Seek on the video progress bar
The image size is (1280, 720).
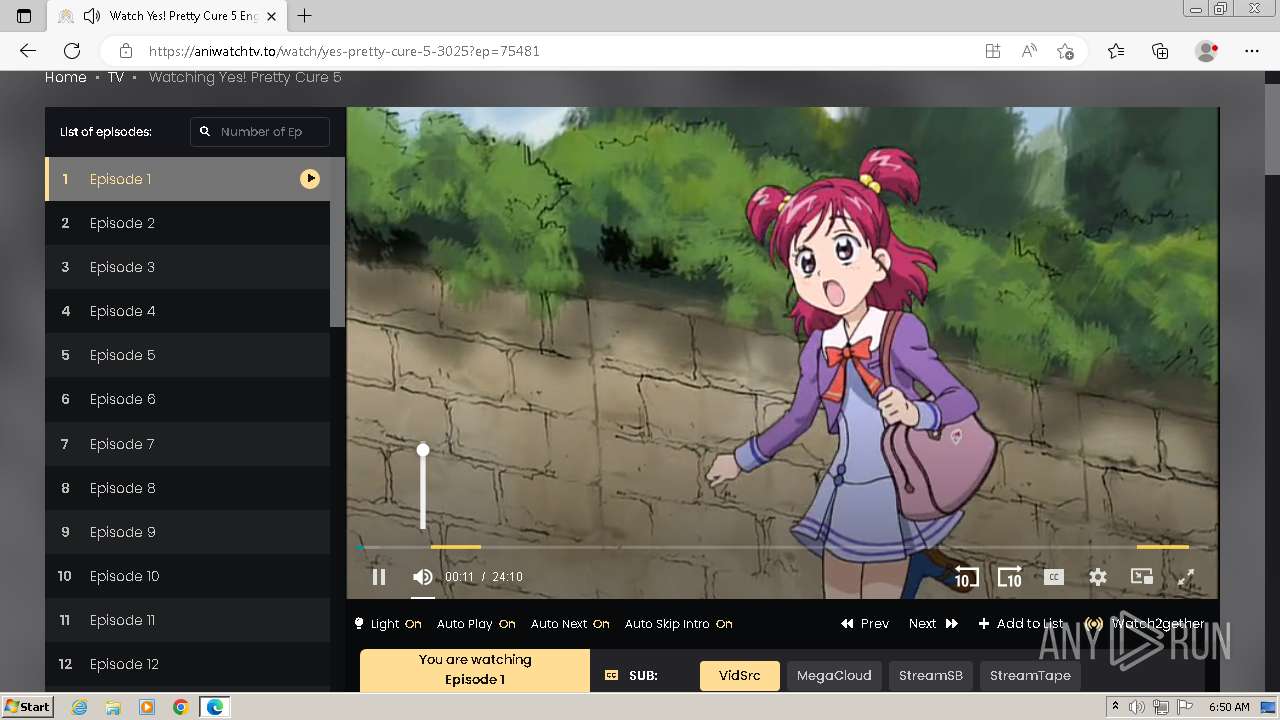coord(775,547)
